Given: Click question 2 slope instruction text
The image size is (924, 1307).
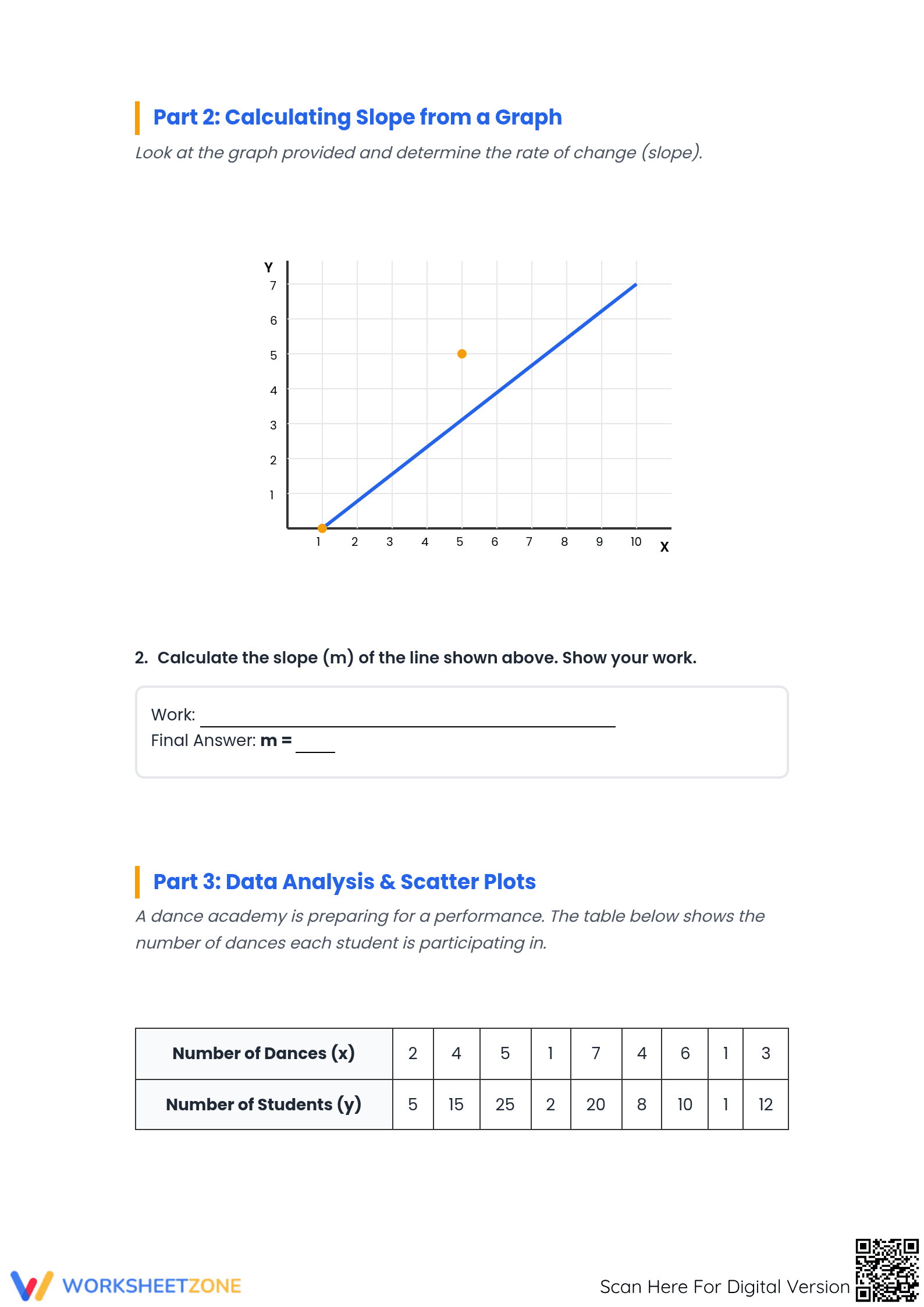Looking at the screenshot, I should (415, 658).
